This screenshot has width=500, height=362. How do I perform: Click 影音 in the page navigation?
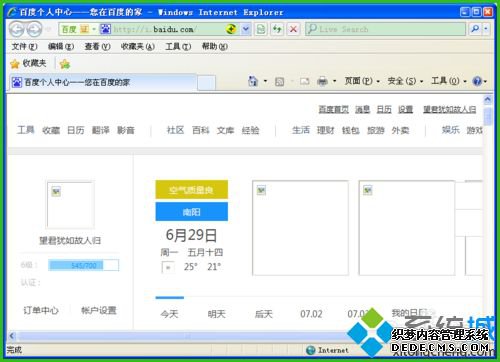click(126, 130)
